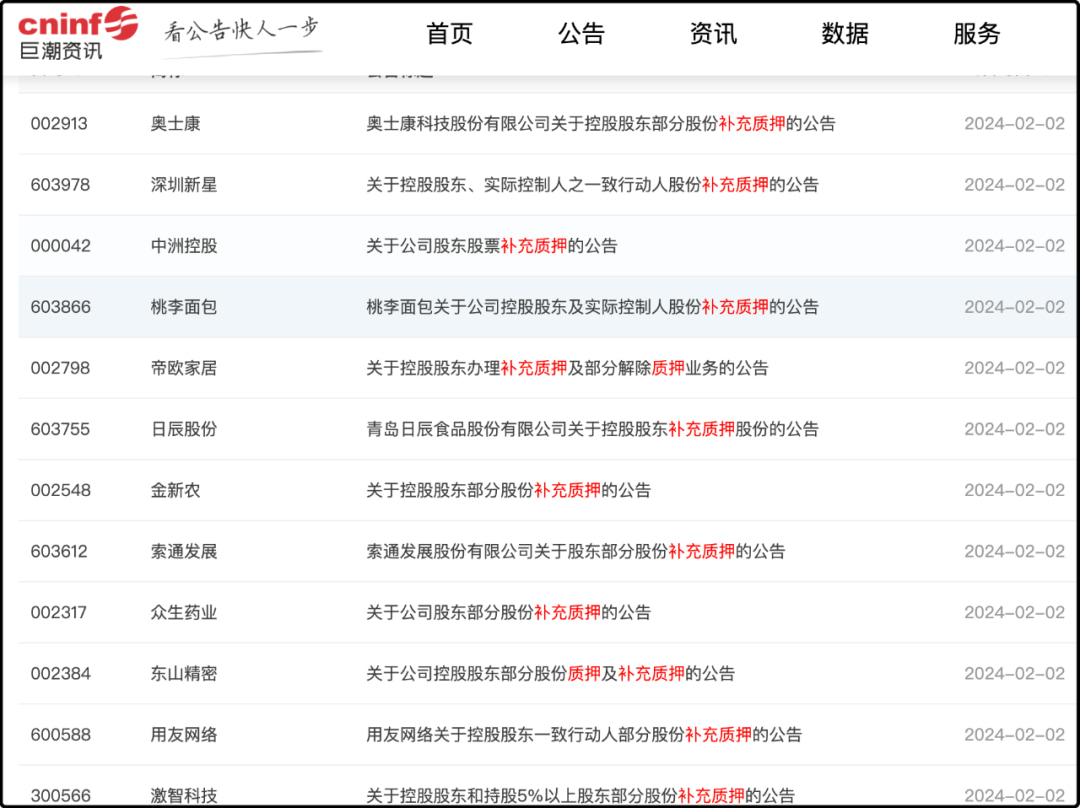Click stock code 002384
This screenshot has width=1080, height=808.
(x=61, y=674)
